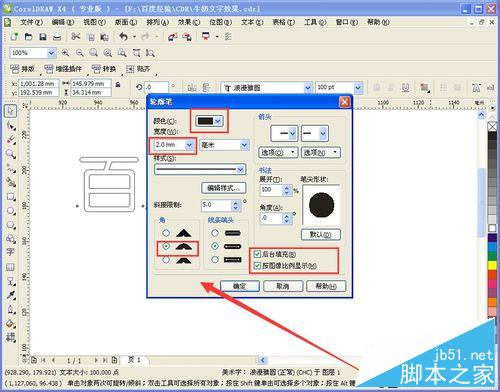The width and height of the screenshot is (500, 392).
Task: Click the Cut scissors icon
Action: coord(76,36)
